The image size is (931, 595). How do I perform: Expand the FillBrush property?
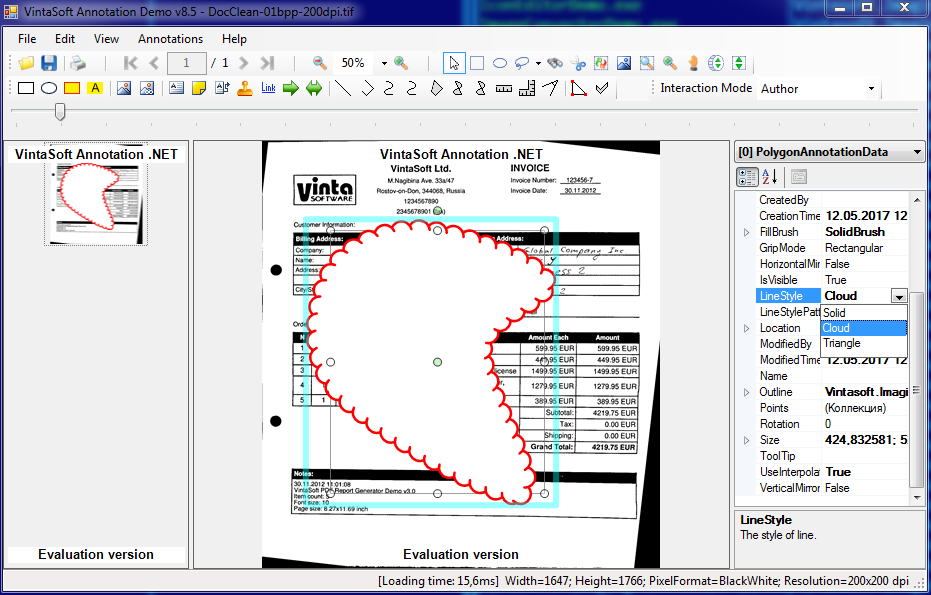[x=746, y=232]
